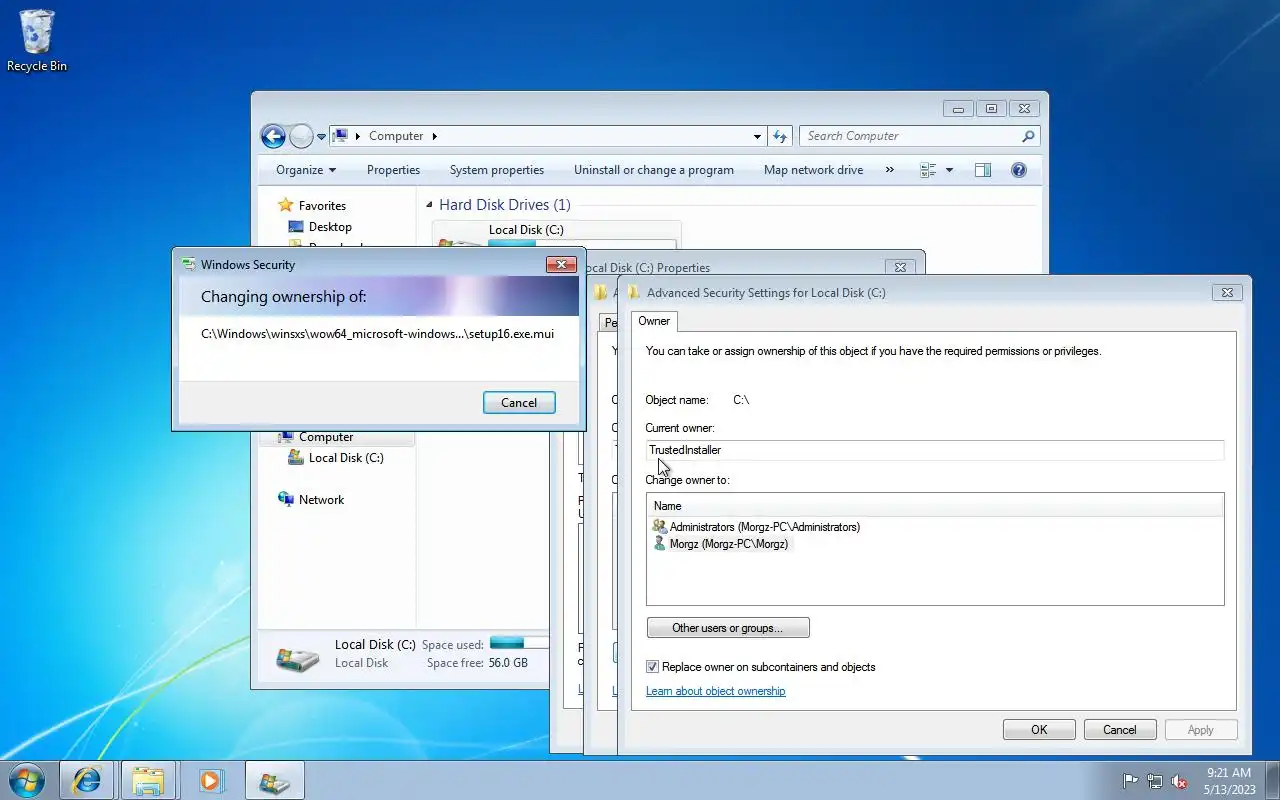
Task: Select Morgz (Morgz-PC\Morgz) as owner
Action: (x=729, y=544)
